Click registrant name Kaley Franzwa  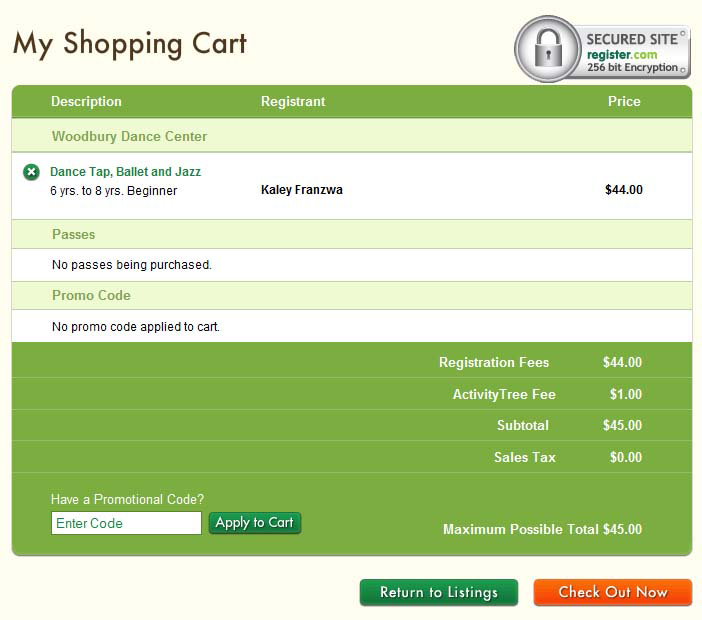coord(301,190)
